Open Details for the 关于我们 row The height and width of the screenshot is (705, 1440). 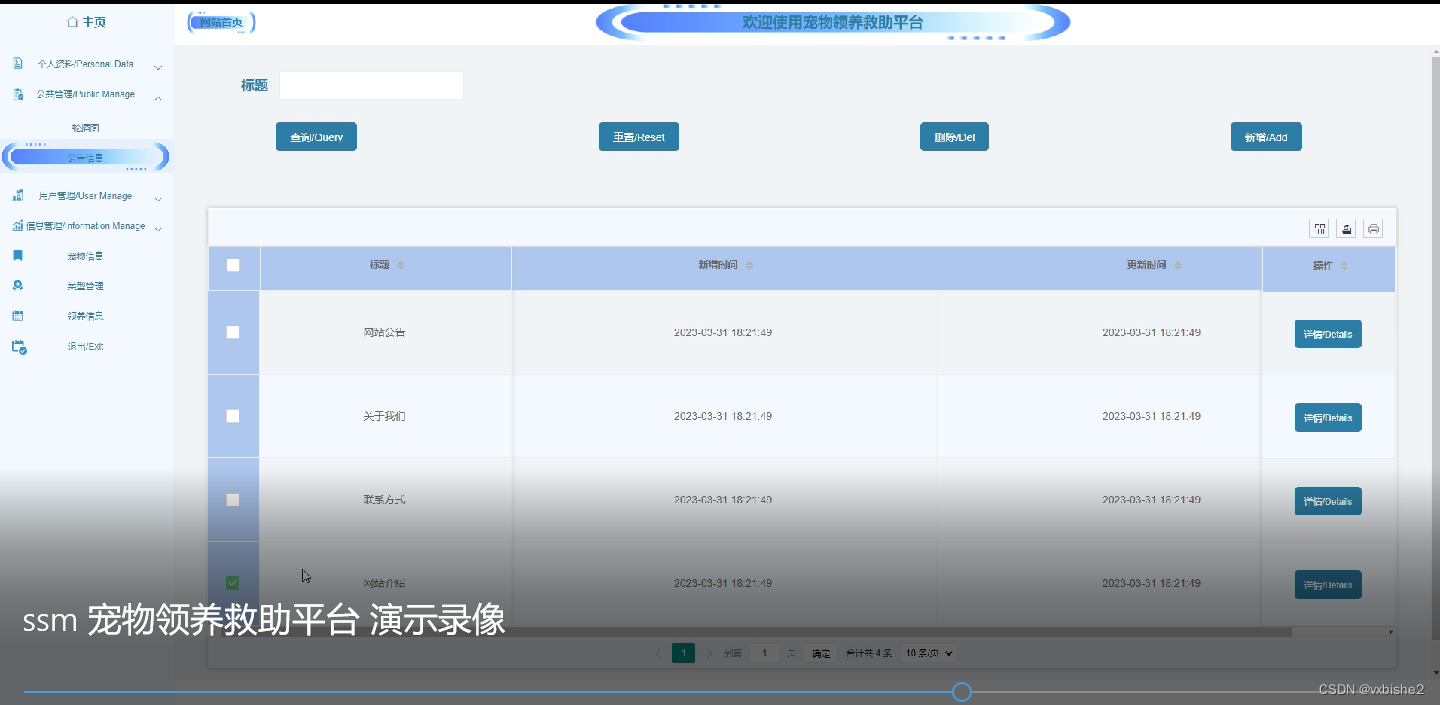(x=1328, y=418)
